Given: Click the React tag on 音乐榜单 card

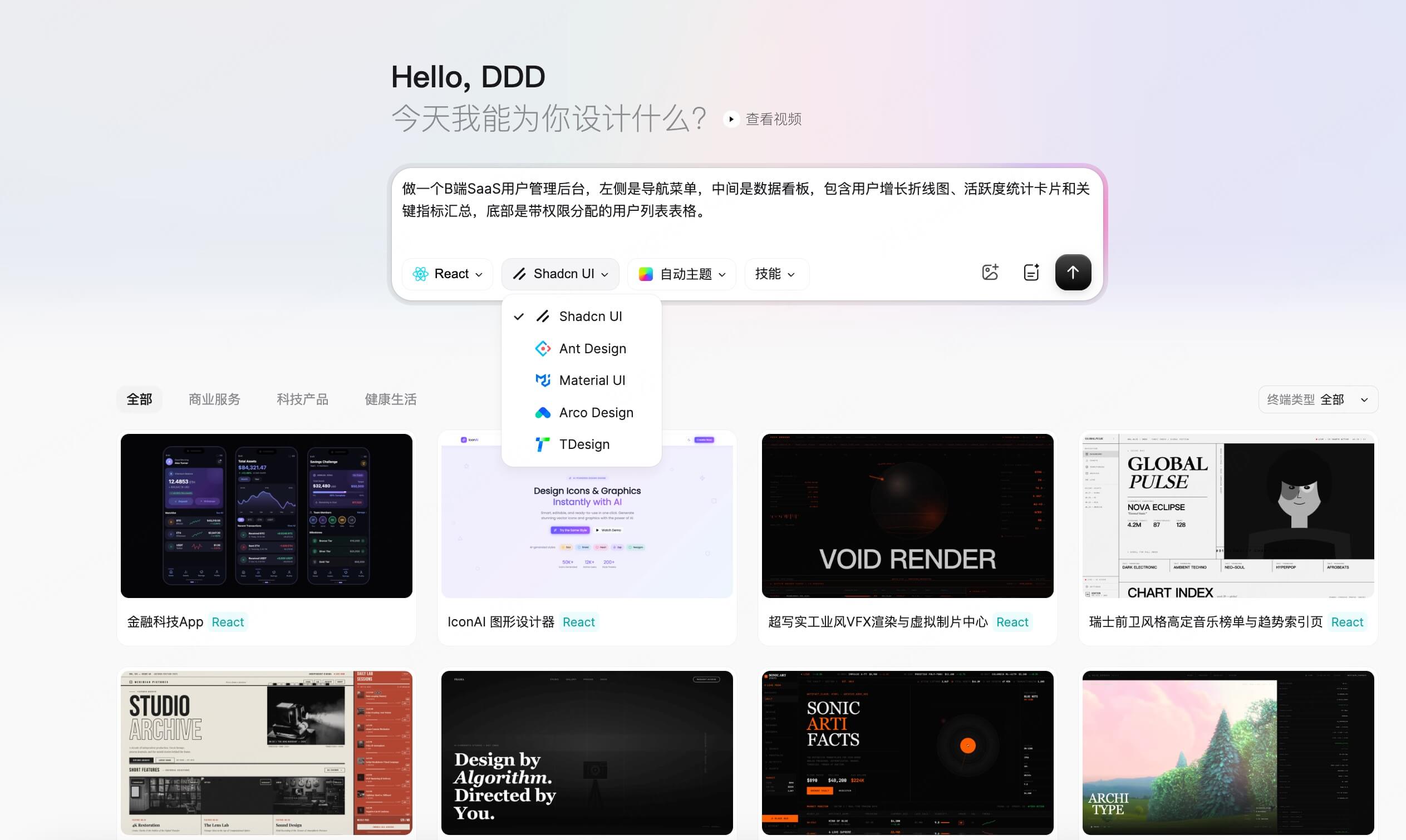Looking at the screenshot, I should coord(1347,622).
